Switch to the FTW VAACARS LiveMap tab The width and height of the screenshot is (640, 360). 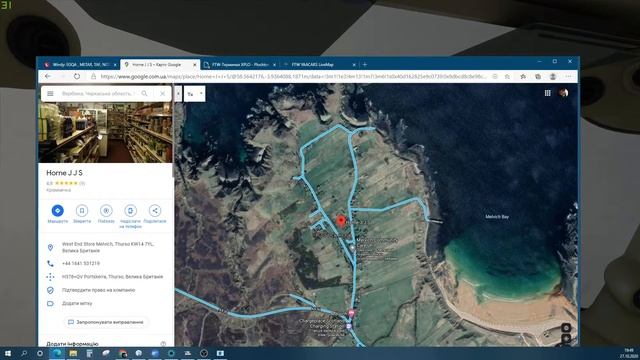pyautogui.click(x=313, y=64)
